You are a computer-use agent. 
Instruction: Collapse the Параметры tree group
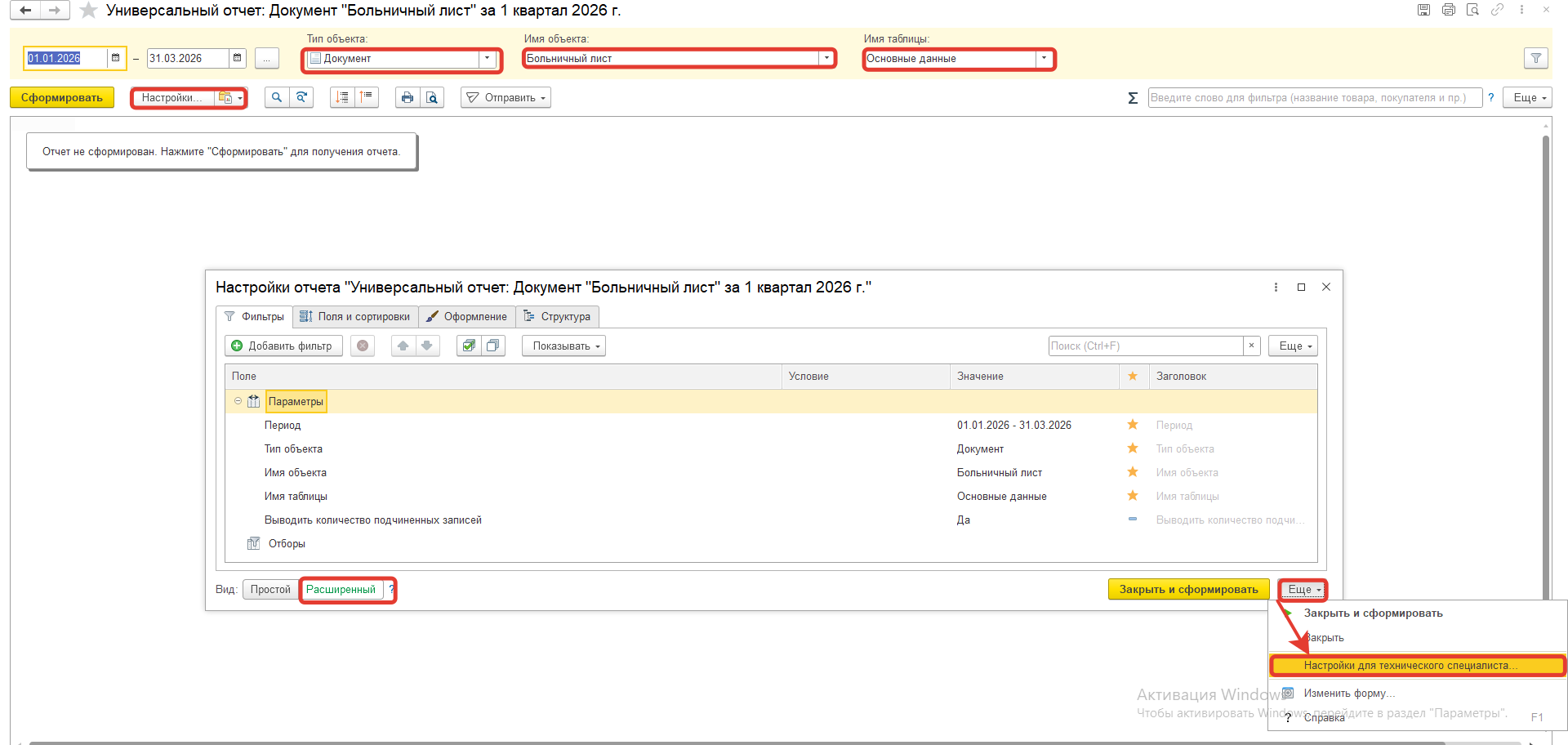pos(238,401)
